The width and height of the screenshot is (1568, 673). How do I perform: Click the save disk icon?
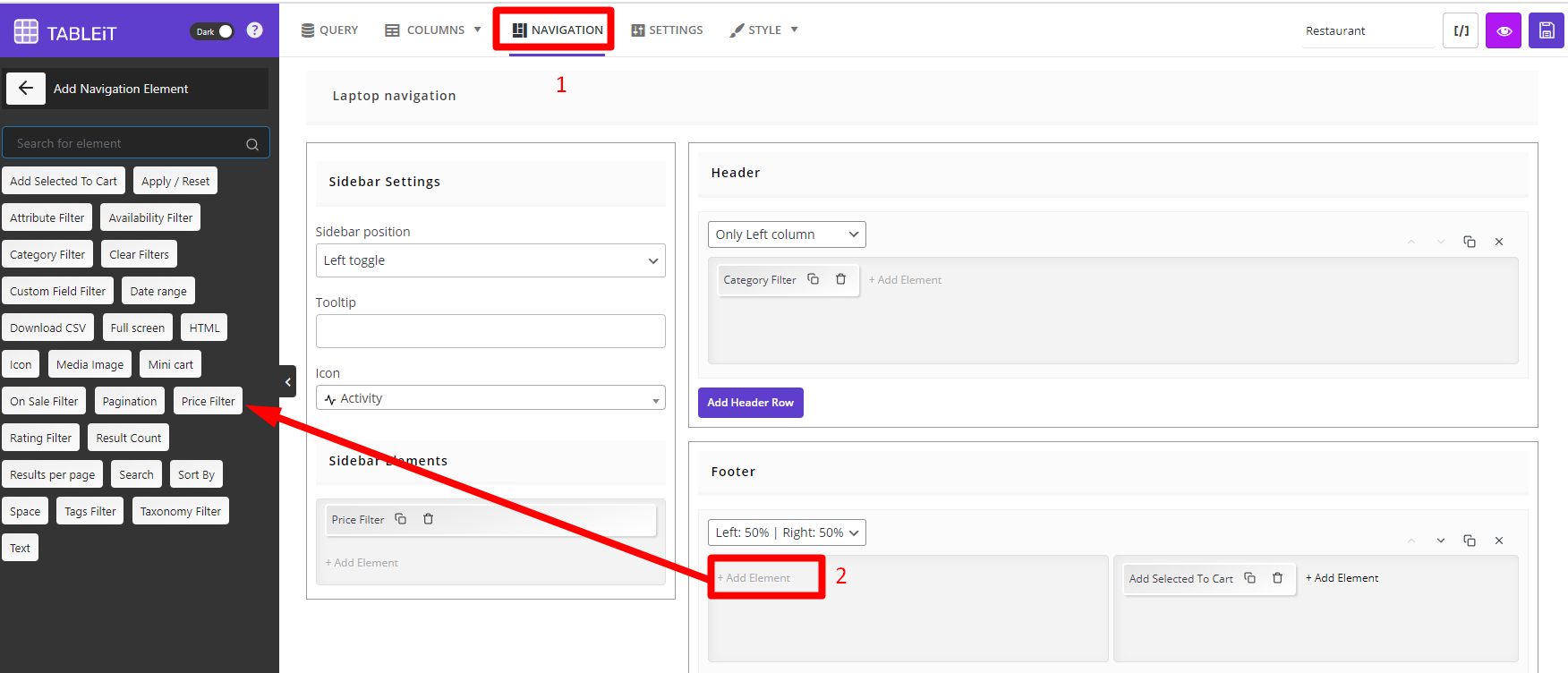click(1547, 30)
